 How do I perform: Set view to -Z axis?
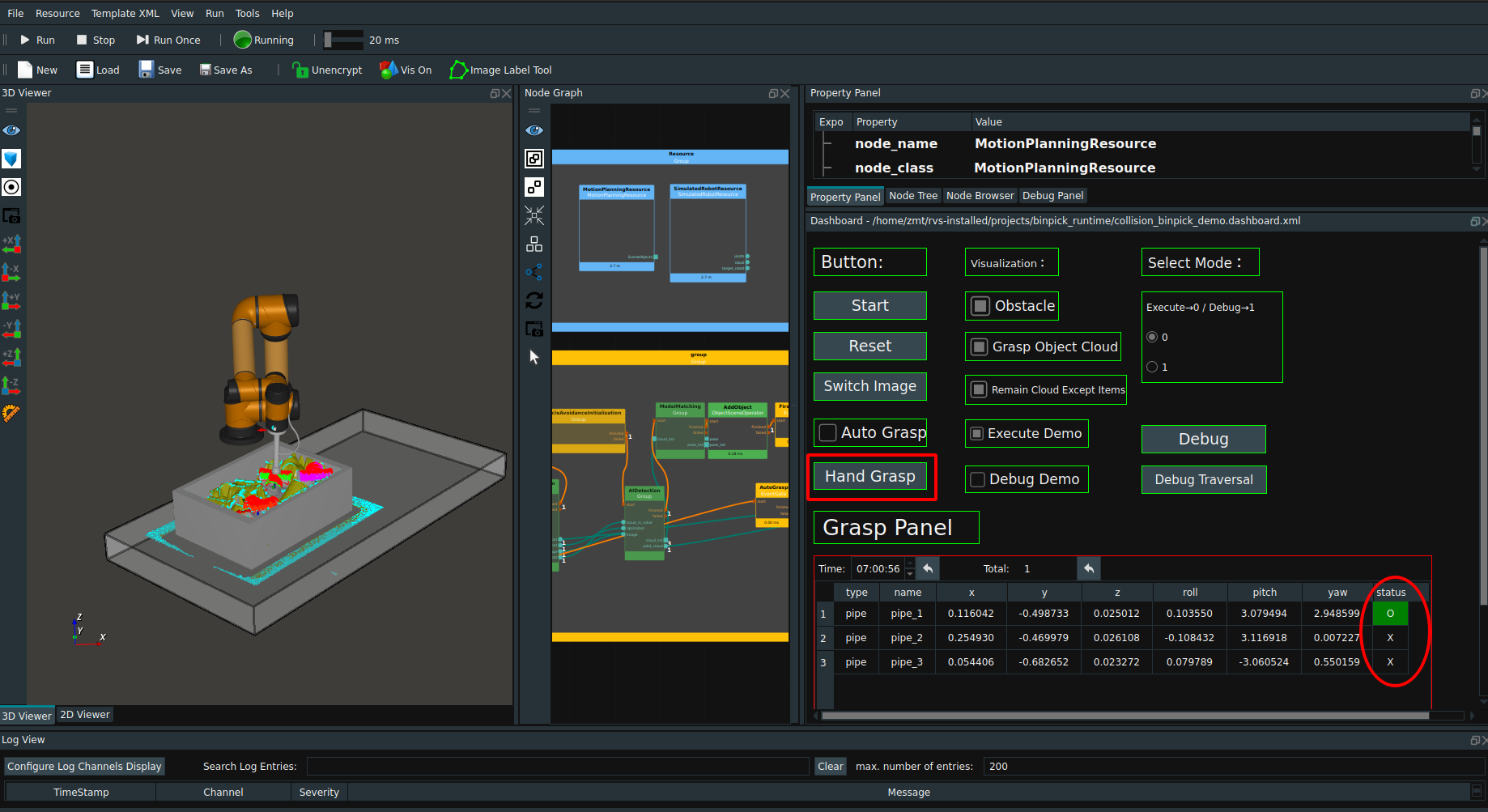coord(11,385)
